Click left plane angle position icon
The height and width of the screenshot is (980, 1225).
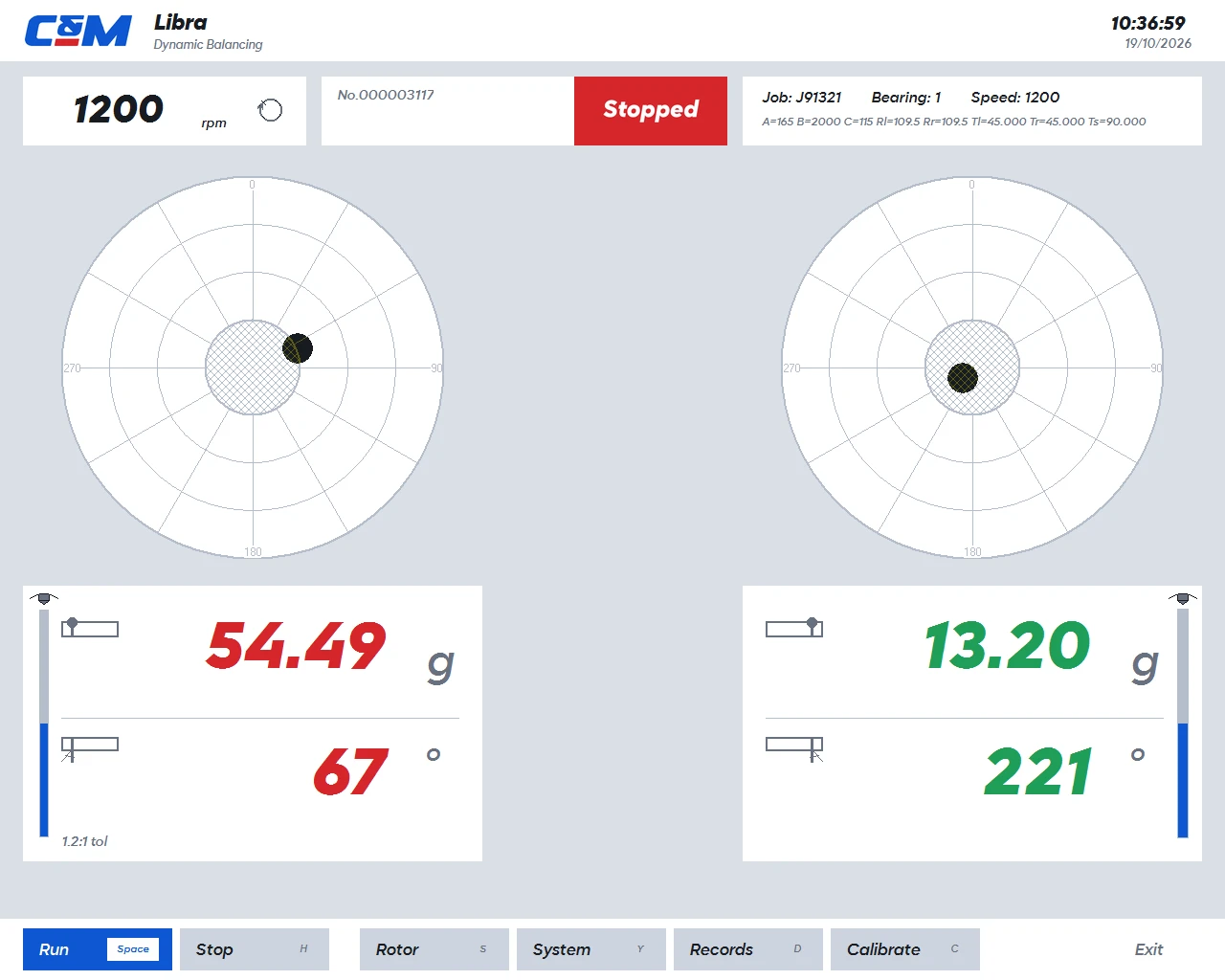[90, 748]
